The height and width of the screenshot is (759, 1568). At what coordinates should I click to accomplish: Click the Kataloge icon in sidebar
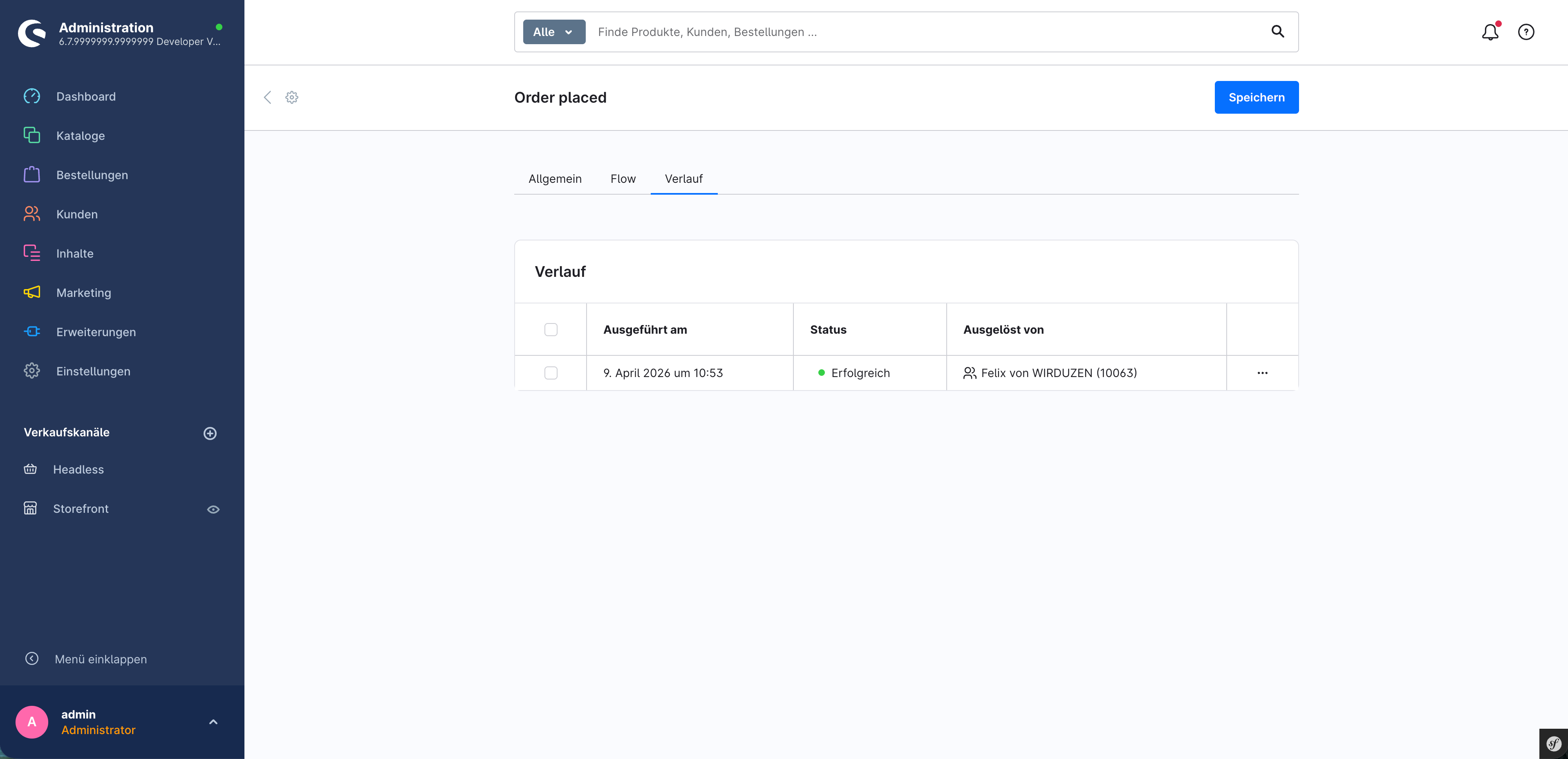point(31,135)
